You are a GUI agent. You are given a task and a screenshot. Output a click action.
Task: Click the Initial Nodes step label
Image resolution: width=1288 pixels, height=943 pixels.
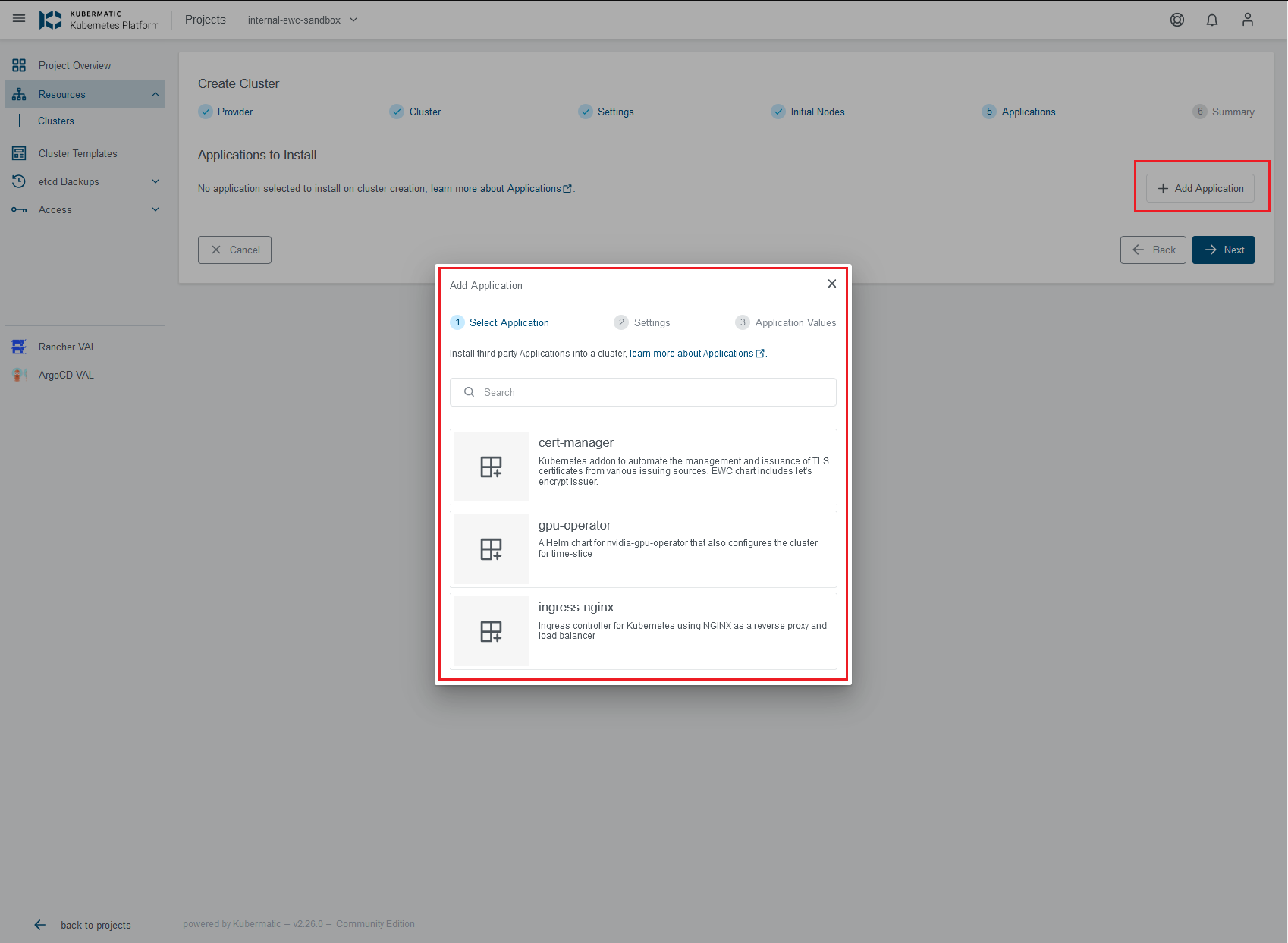pos(818,112)
